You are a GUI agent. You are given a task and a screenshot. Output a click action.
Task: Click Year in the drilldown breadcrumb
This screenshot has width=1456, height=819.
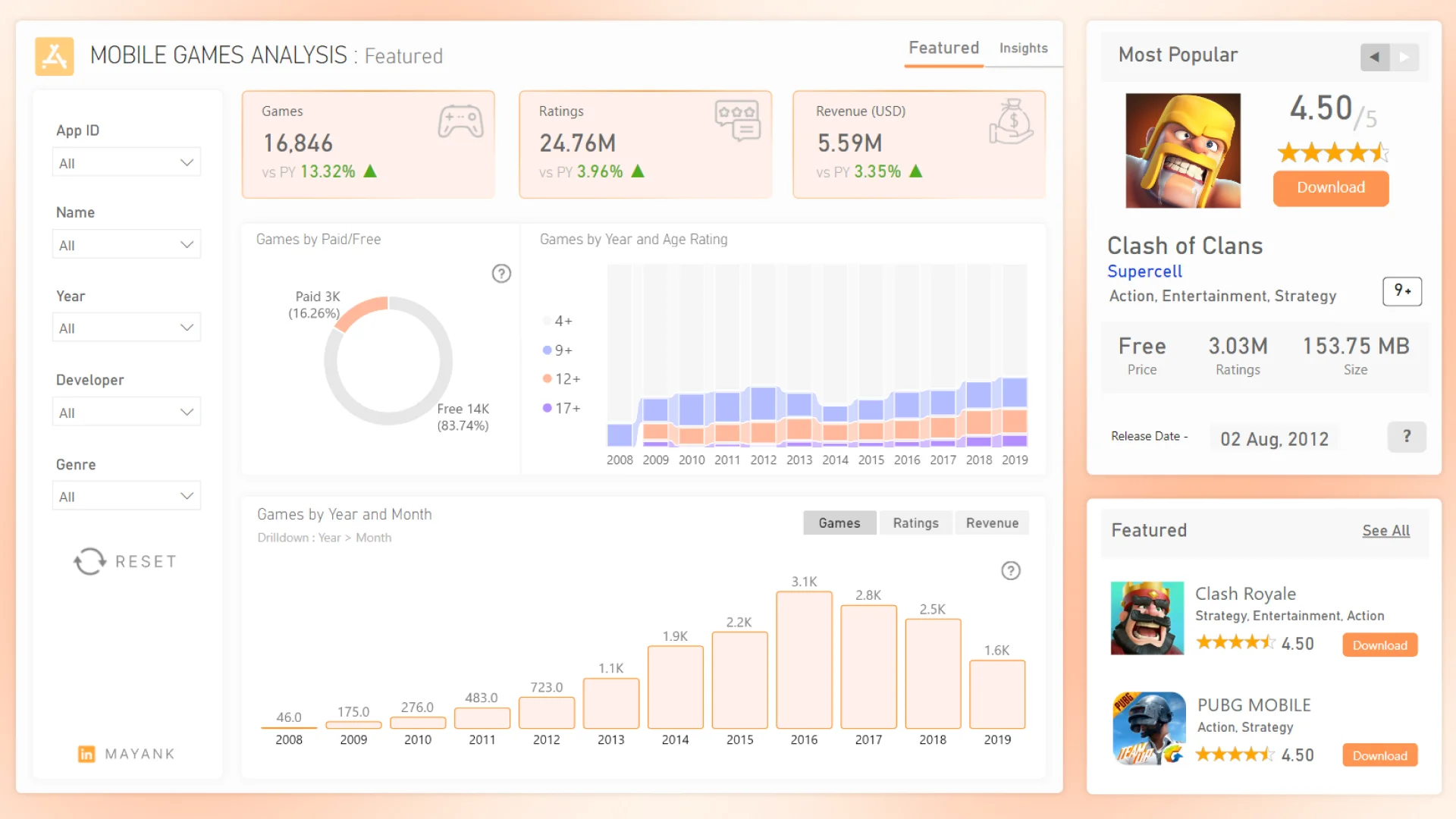(329, 538)
